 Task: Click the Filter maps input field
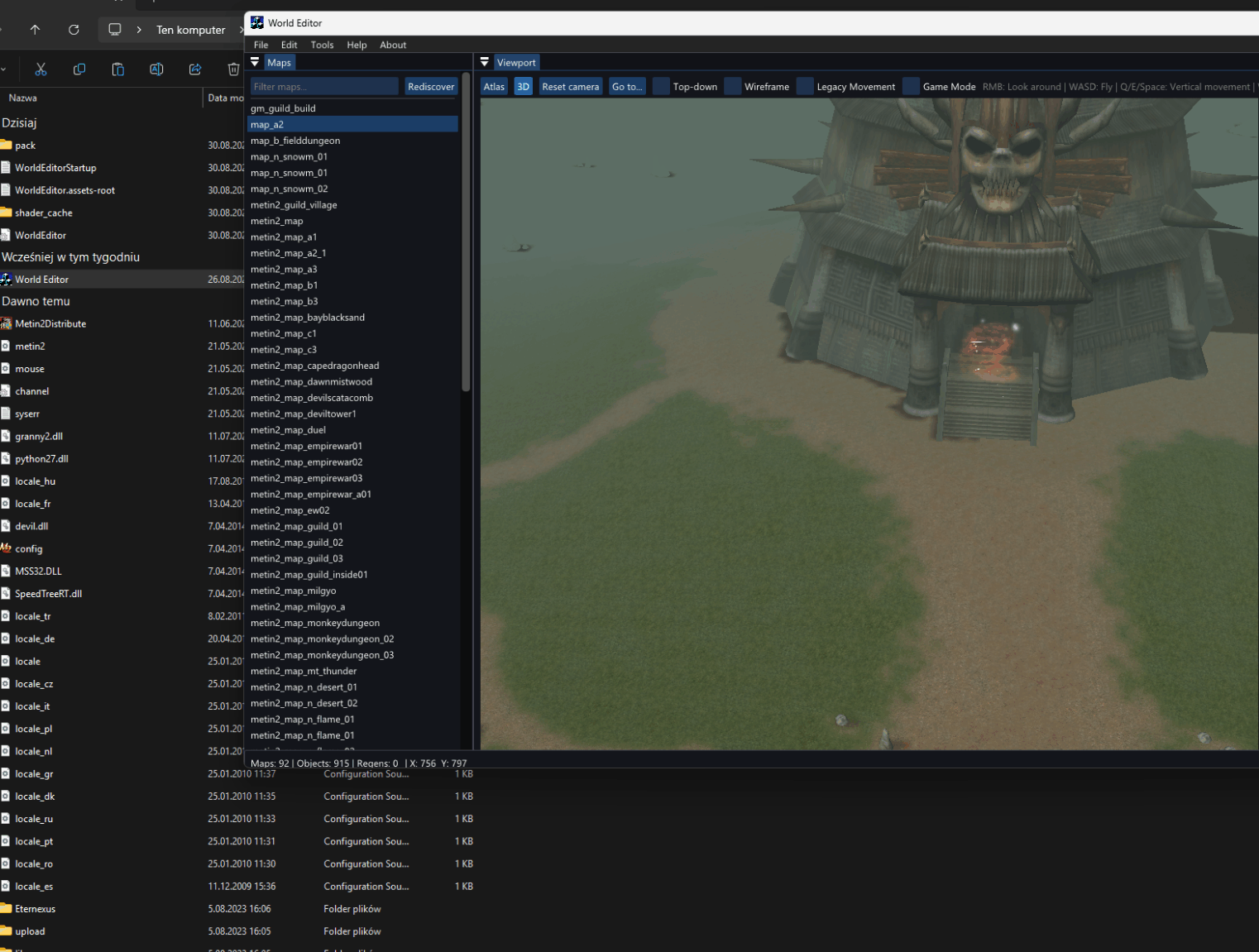[x=324, y=86]
